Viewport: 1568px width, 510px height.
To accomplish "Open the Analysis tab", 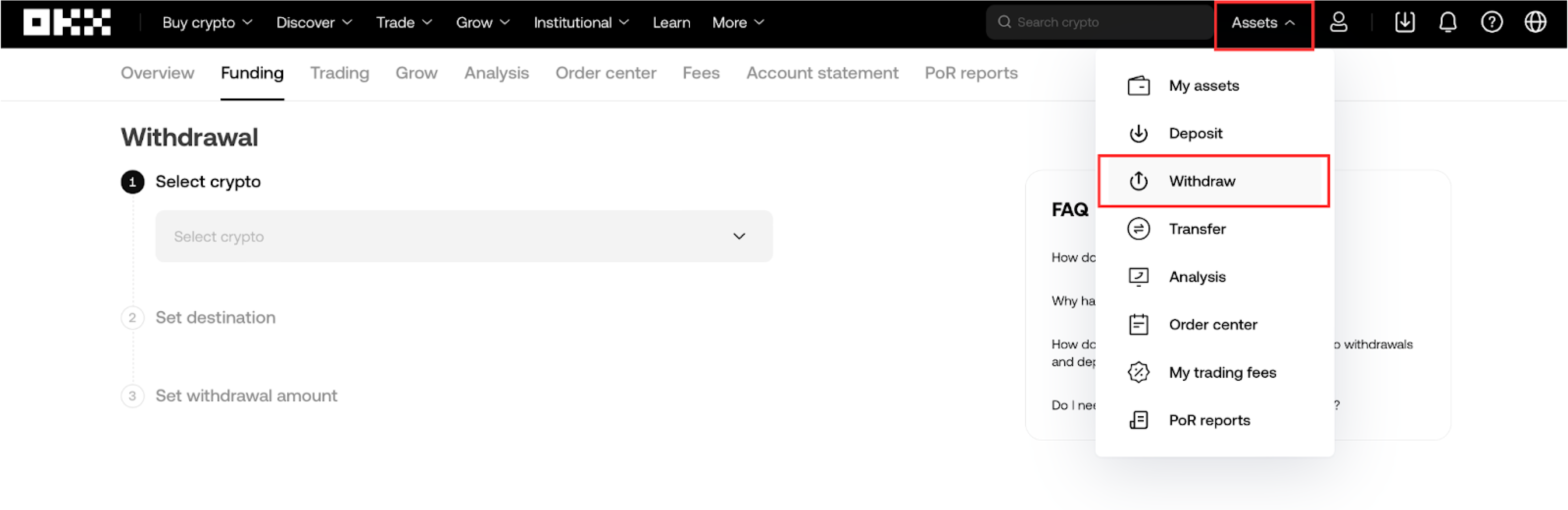I will coord(496,73).
